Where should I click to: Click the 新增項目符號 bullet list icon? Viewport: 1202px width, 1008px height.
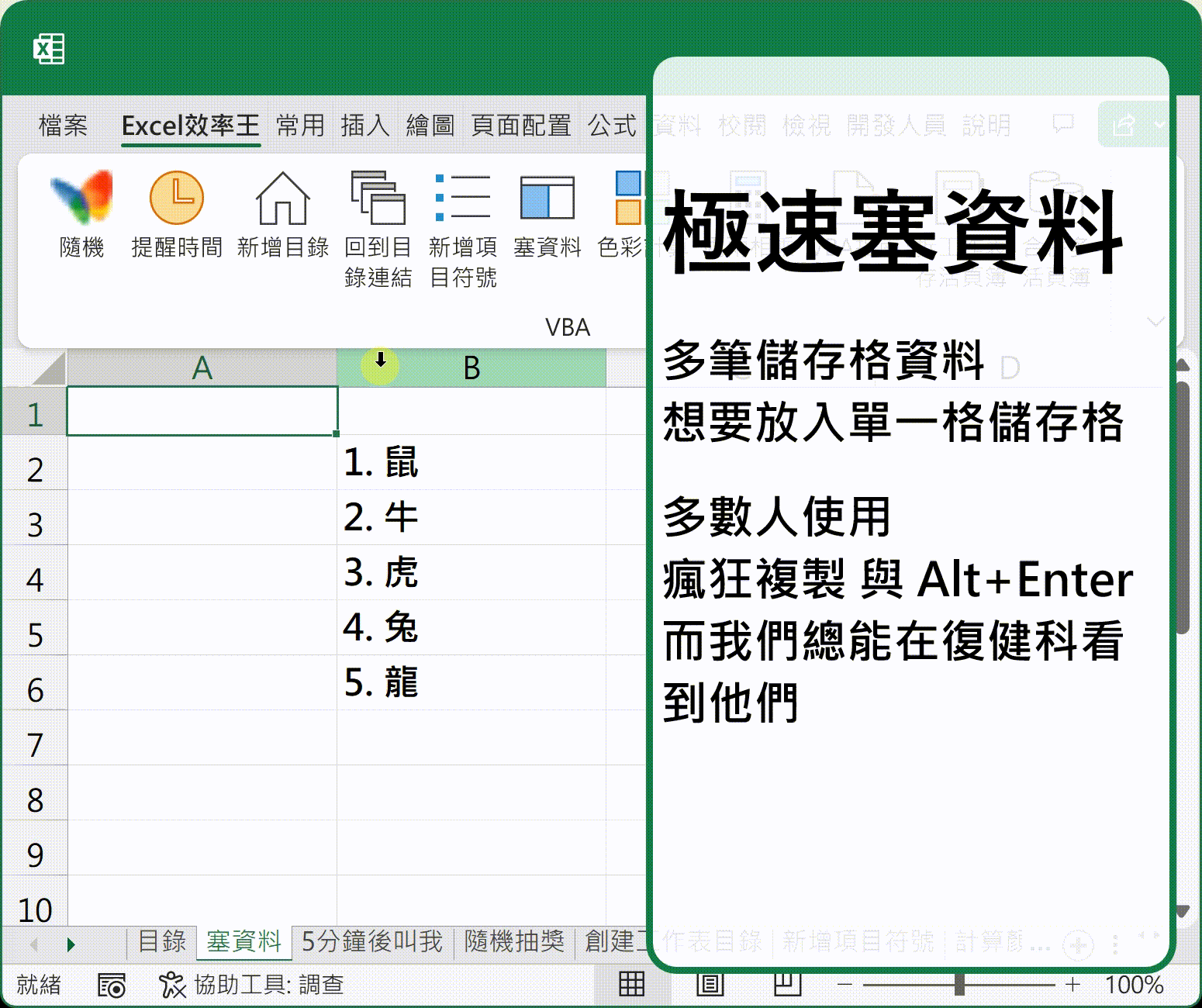pyautogui.click(x=462, y=199)
